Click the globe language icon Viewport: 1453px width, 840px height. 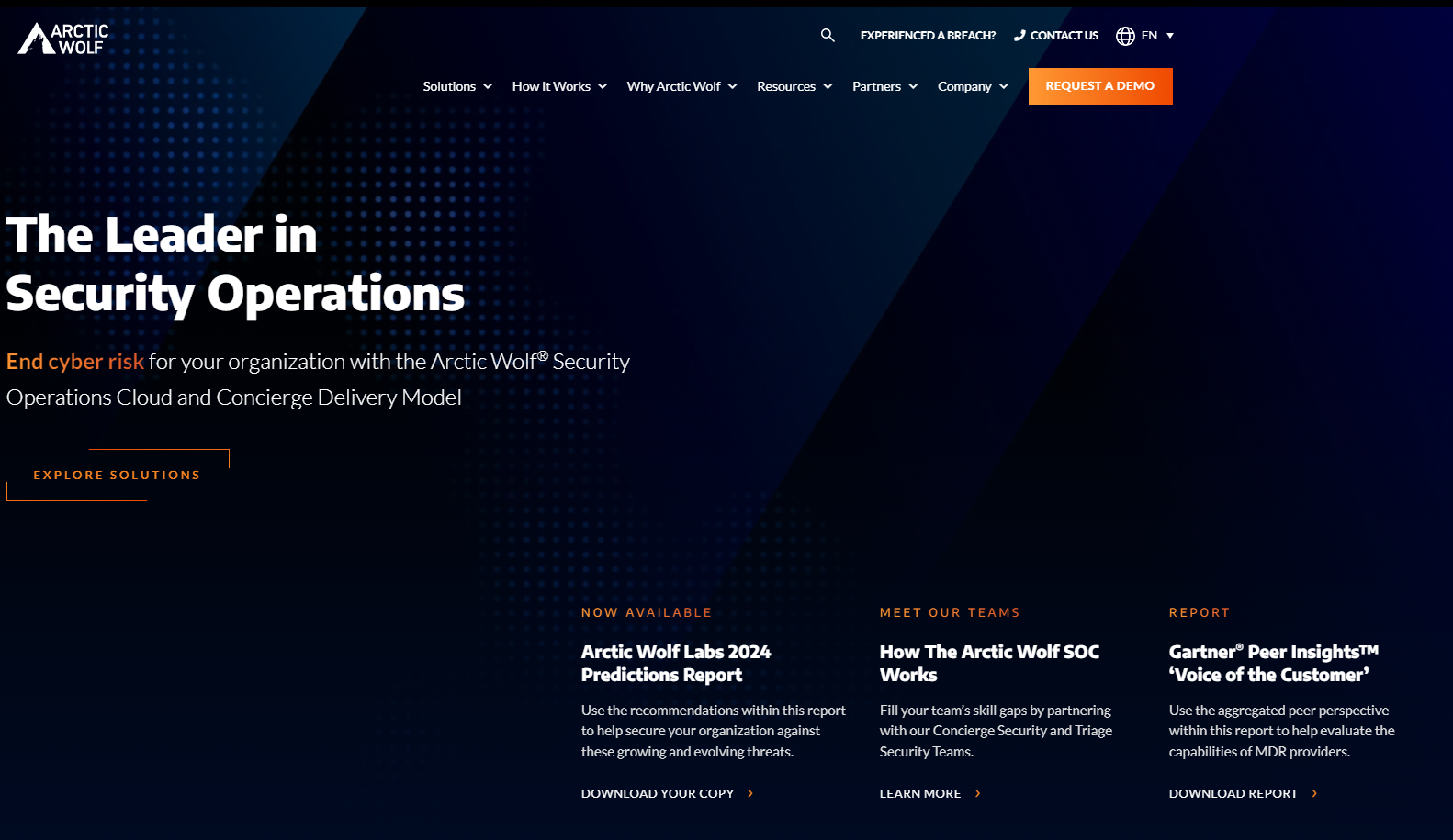click(x=1125, y=36)
